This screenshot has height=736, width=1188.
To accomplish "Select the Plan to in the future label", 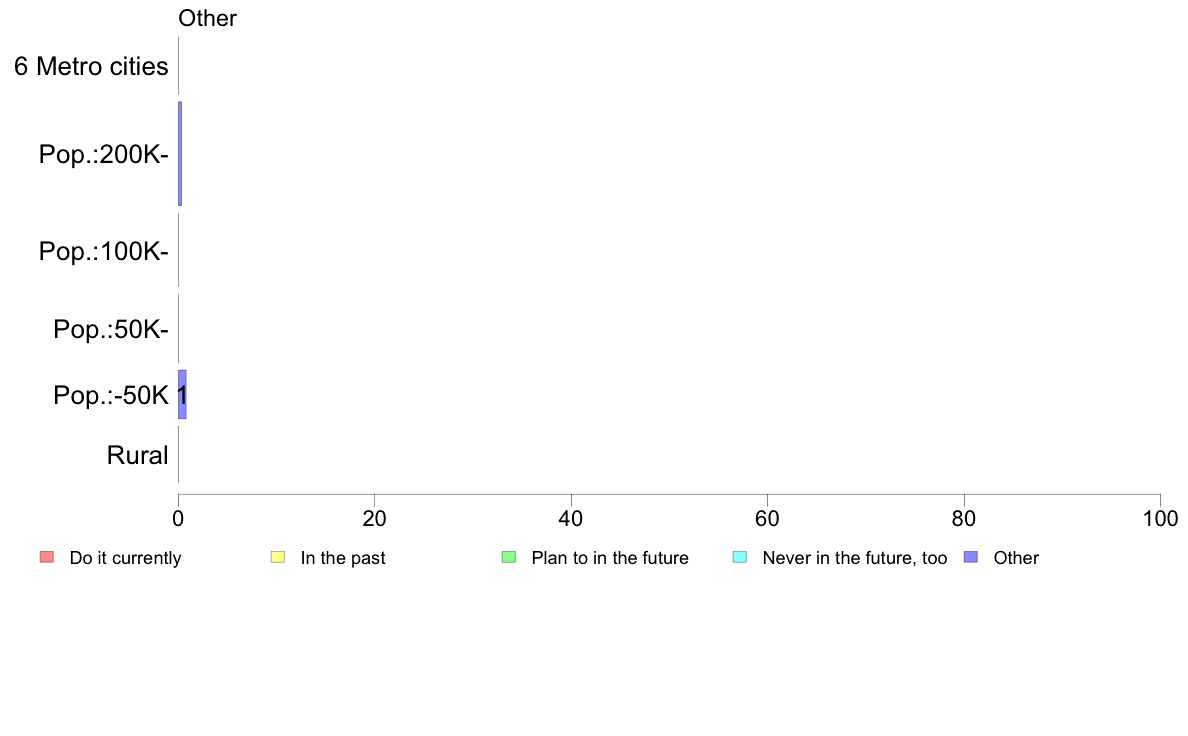I will coord(610,558).
